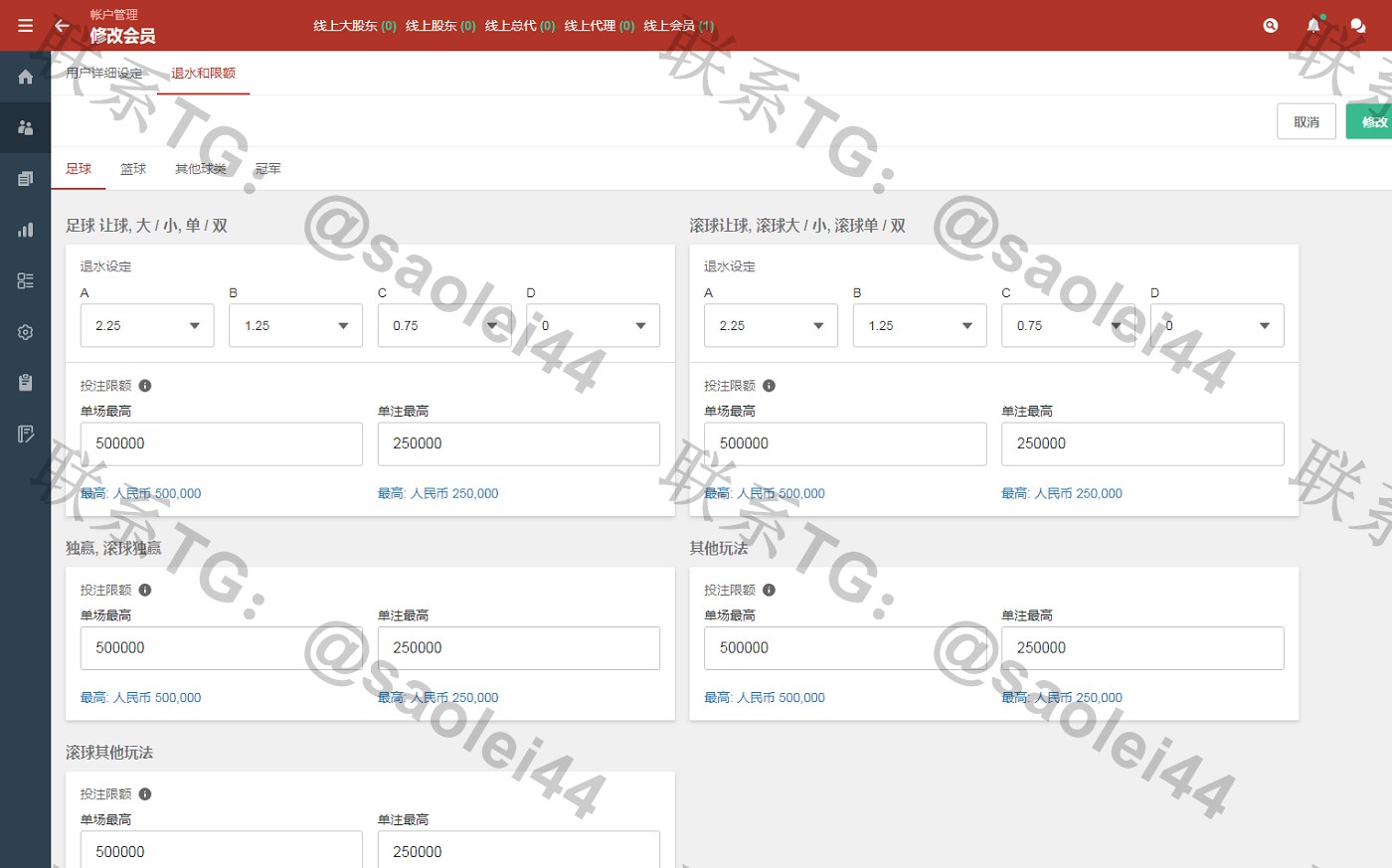Click the 取消 button
This screenshot has height=868, width=1392.
click(1305, 122)
